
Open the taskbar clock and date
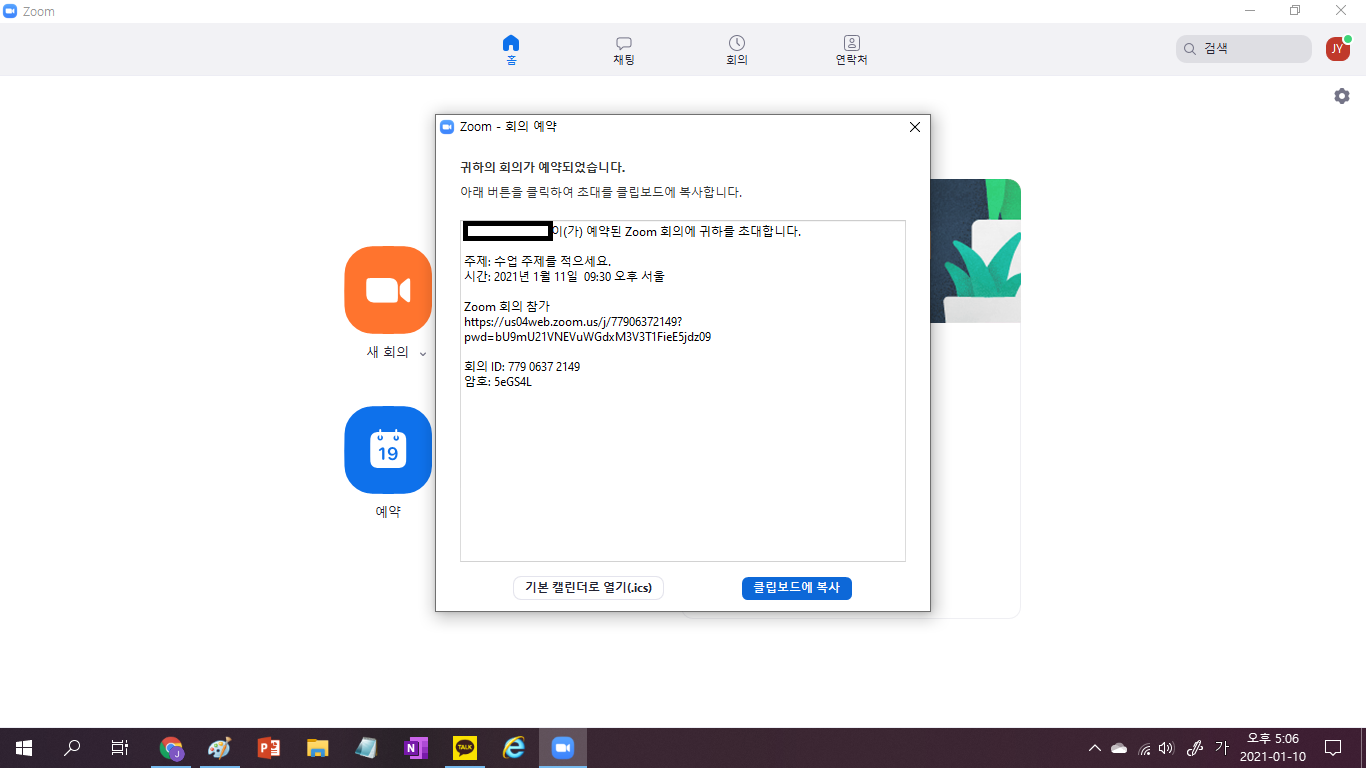pyautogui.click(x=1272, y=747)
